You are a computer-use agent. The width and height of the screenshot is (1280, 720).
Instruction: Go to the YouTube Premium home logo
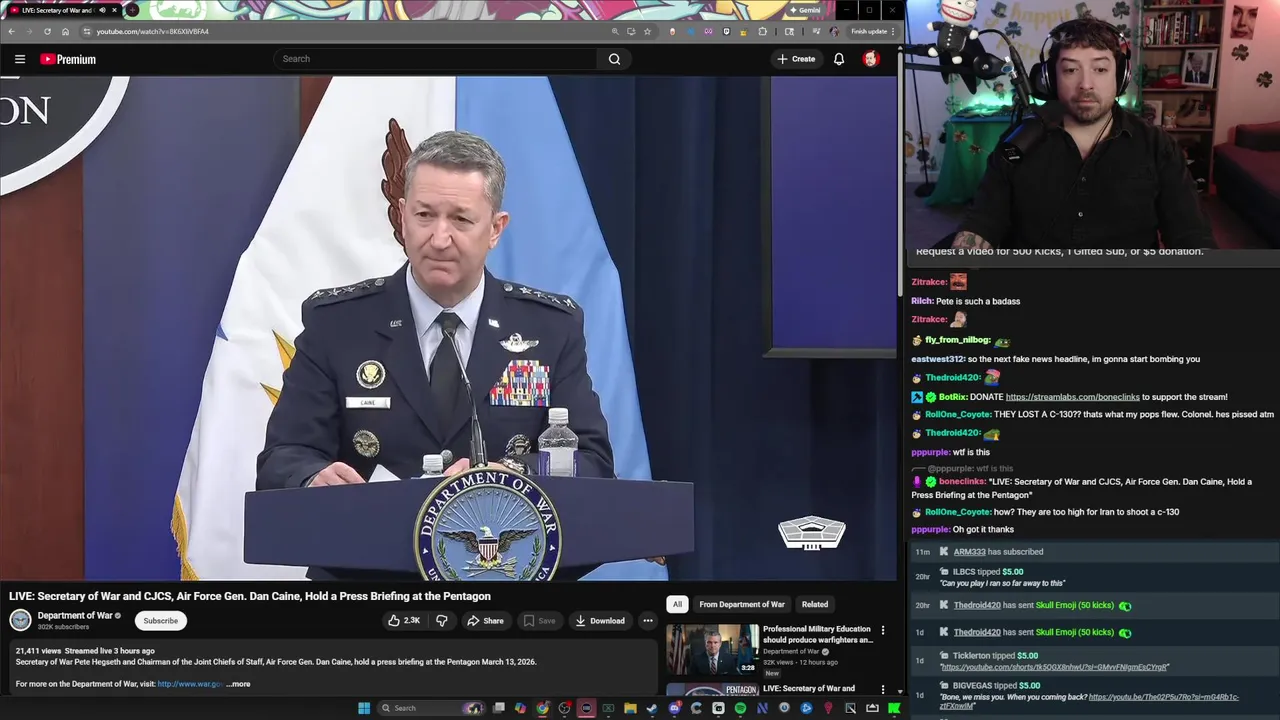point(68,59)
